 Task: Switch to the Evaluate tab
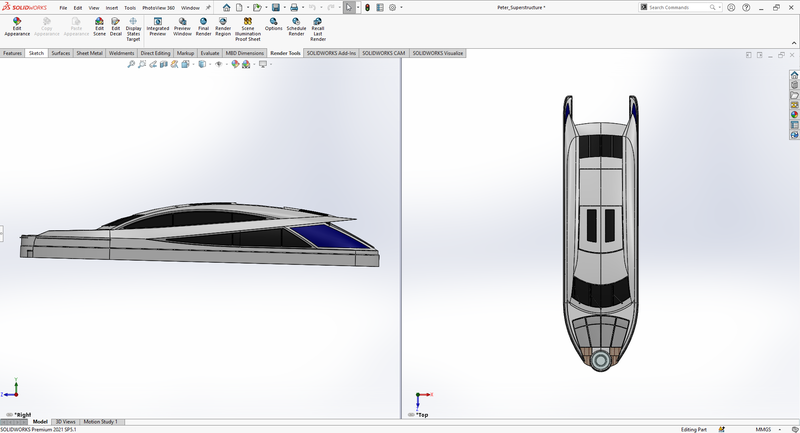(210, 53)
